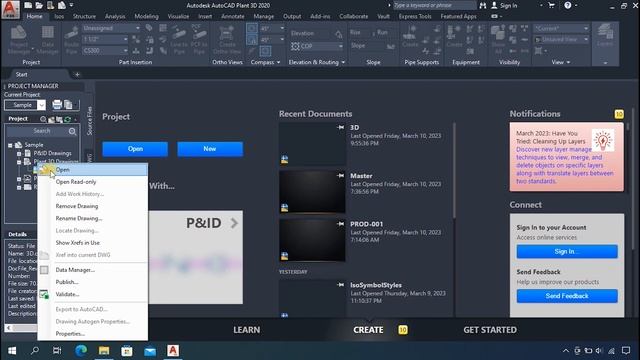Click the Sign In button under Connect
The height and width of the screenshot is (360, 640).
[x=567, y=251]
